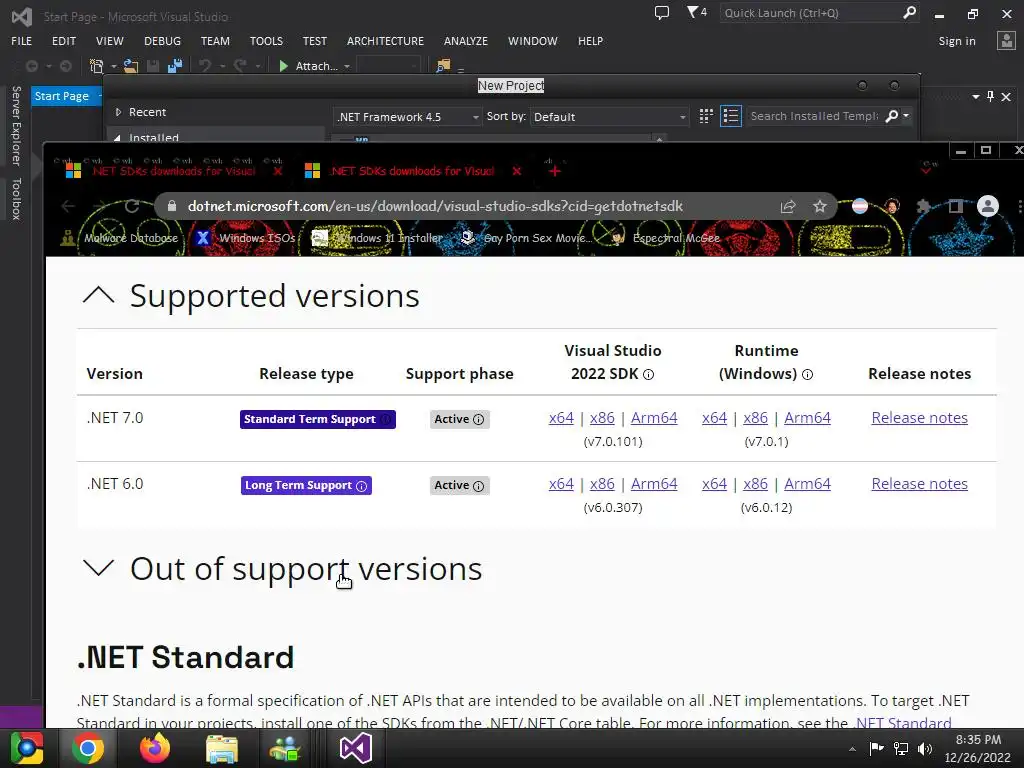
Task: Open Chrome side panel icon
Action: coord(955,206)
